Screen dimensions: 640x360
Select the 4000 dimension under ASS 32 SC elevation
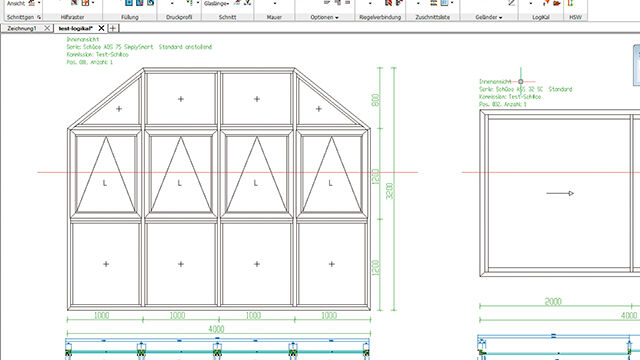(629, 316)
